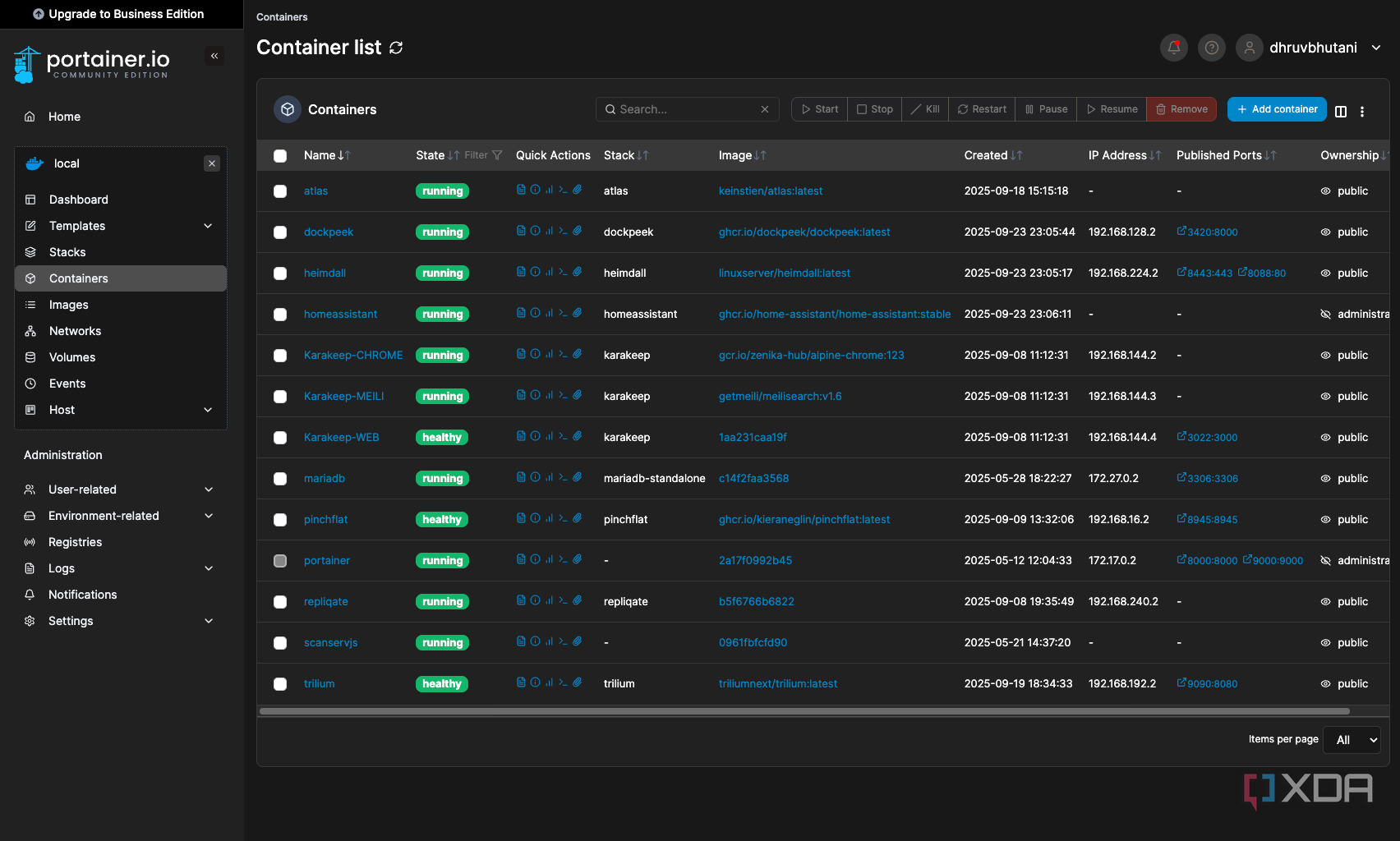Viewport: 1400px width, 841px height.
Task: Collapse the Portainer sidebar
Action: [214, 56]
